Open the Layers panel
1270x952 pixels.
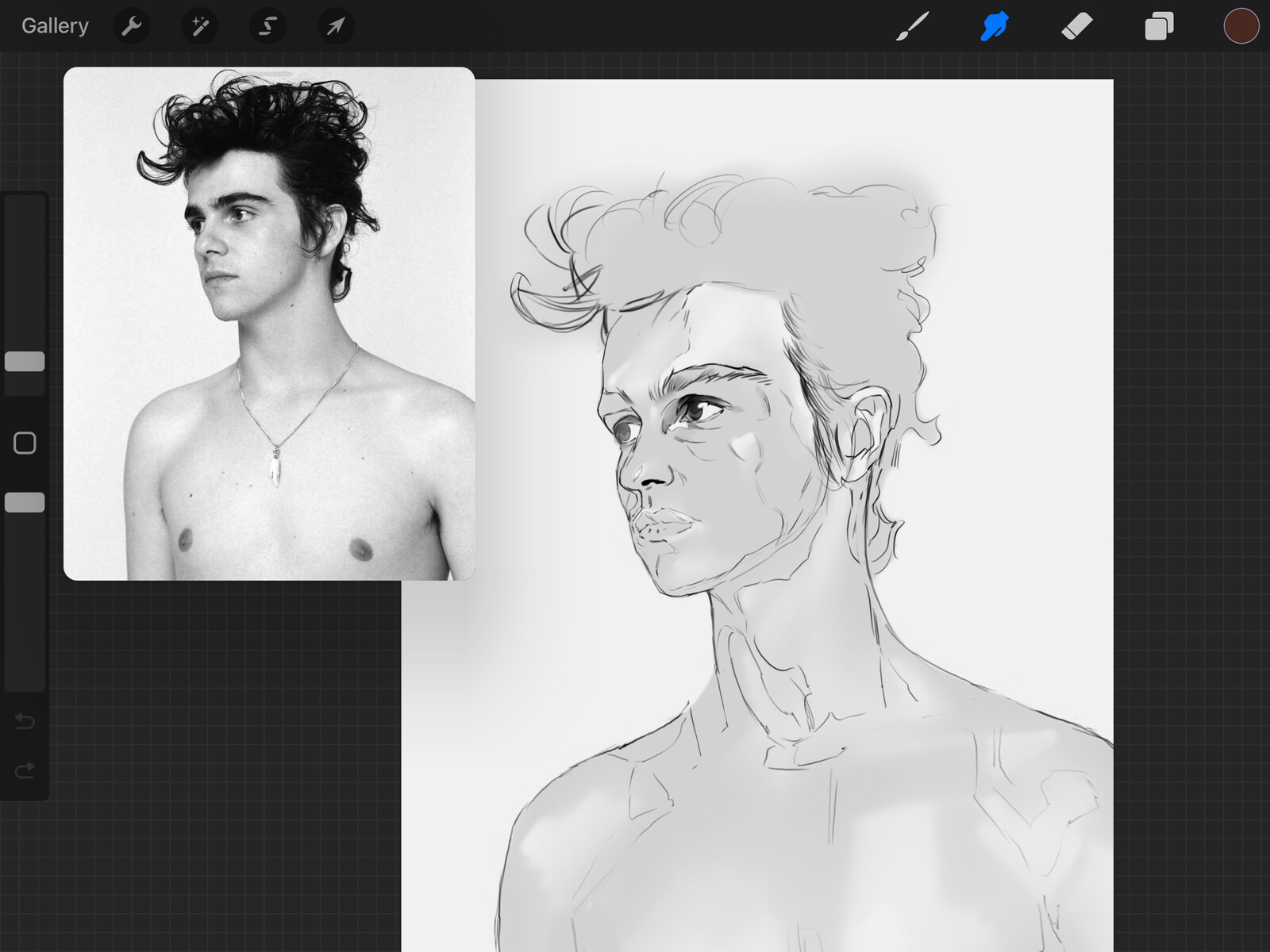1159,26
